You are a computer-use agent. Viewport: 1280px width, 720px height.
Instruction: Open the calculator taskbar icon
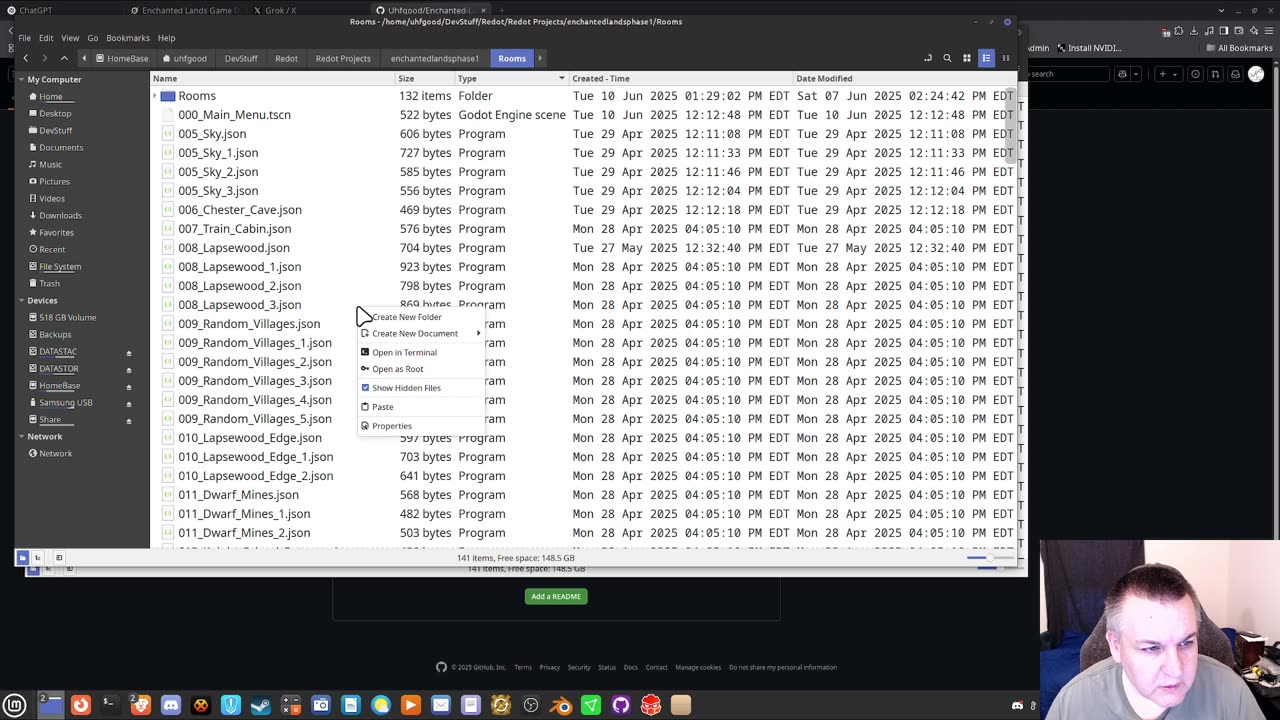291,705
